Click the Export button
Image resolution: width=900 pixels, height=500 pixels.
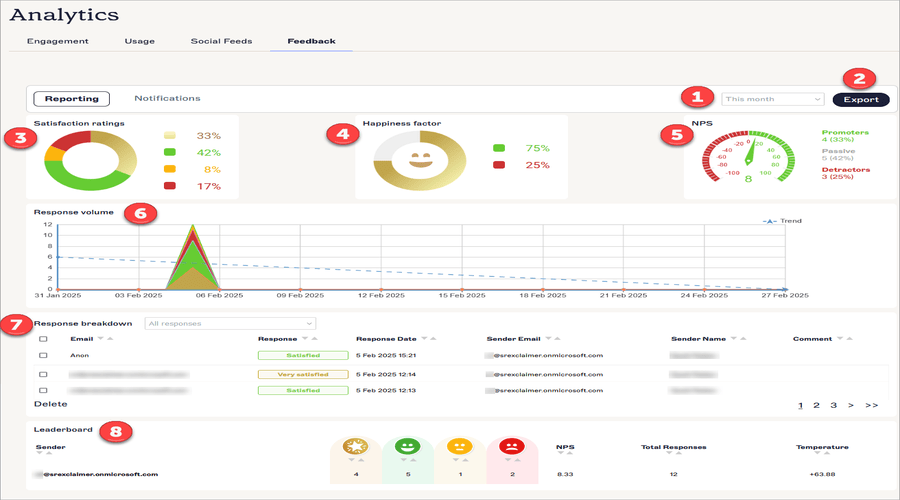(860, 99)
